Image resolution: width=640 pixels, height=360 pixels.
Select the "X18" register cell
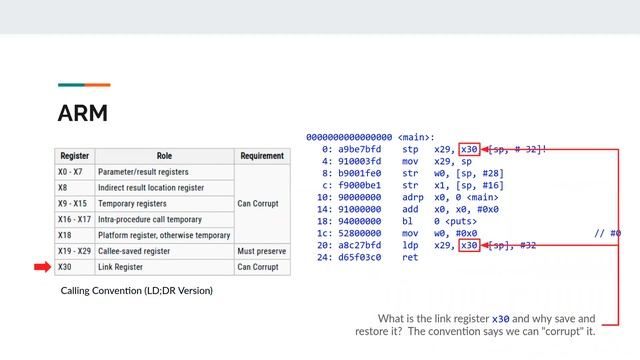[x=75, y=236]
